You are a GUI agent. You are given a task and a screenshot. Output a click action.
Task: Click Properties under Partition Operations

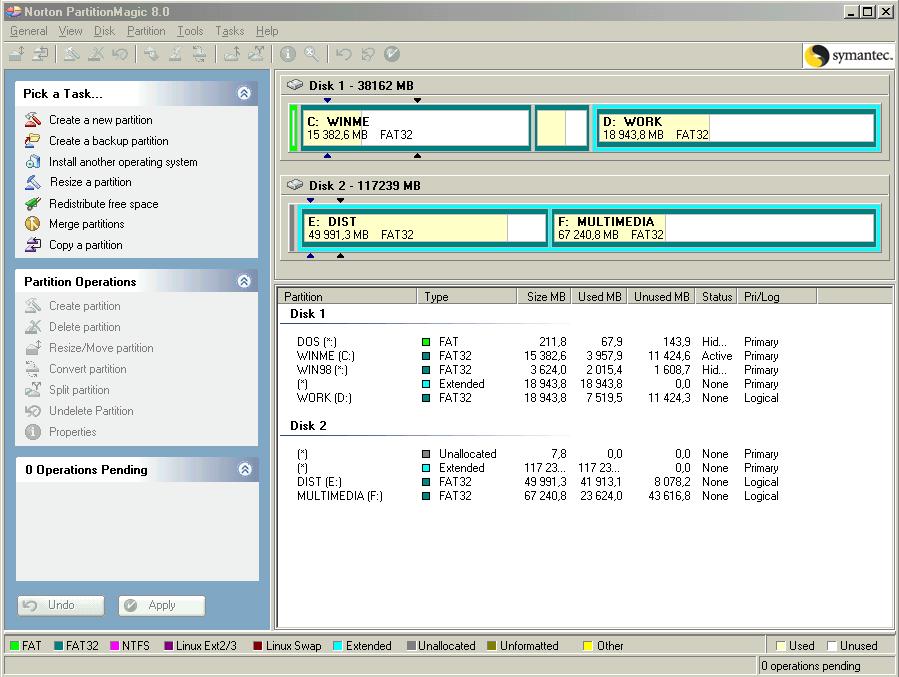coord(72,432)
